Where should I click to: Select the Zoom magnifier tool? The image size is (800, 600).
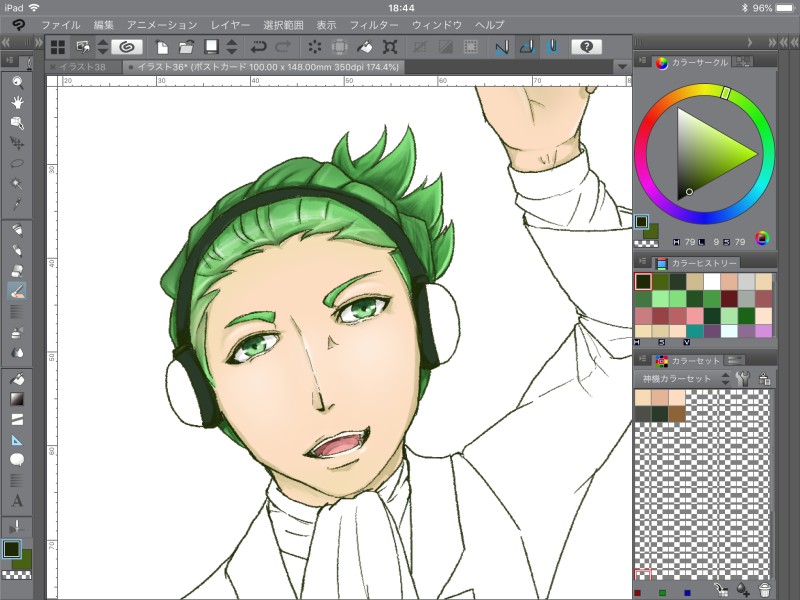(17, 82)
